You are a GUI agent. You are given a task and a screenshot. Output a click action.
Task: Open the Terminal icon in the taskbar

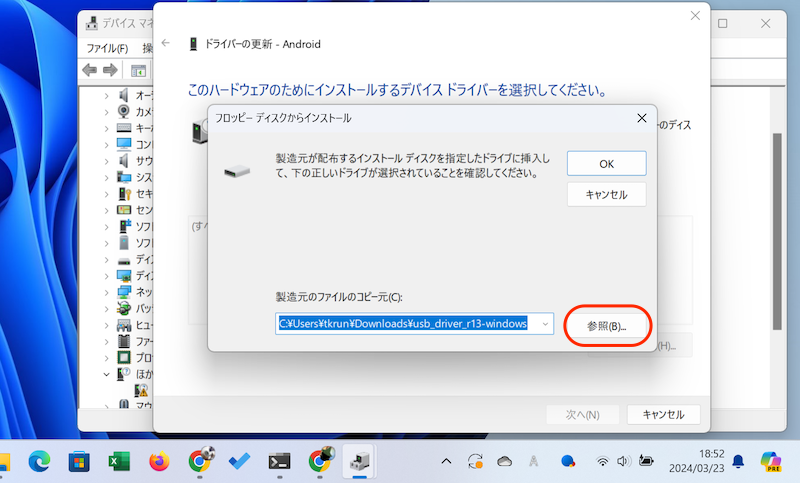pos(280,461)
